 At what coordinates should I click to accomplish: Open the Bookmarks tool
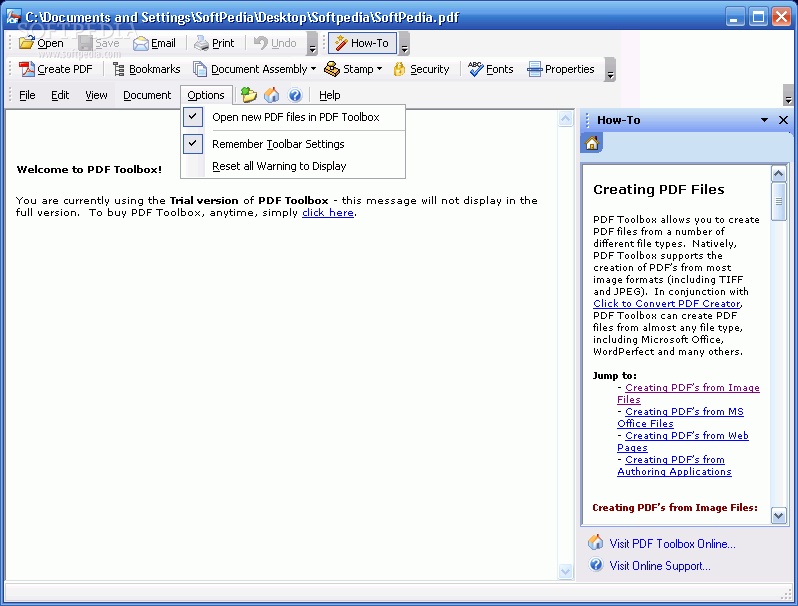[147, 69]
